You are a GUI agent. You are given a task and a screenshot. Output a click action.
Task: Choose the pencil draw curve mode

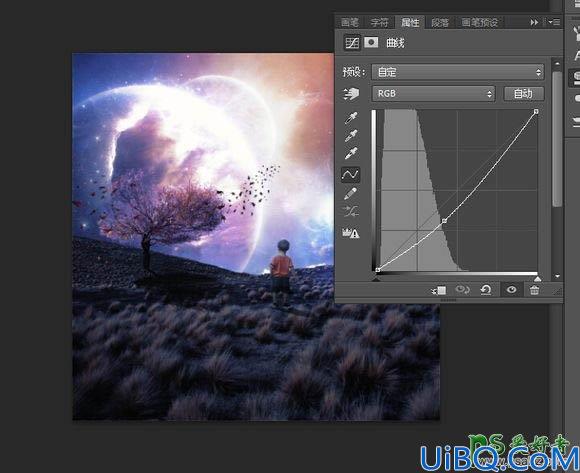[350, 194]
